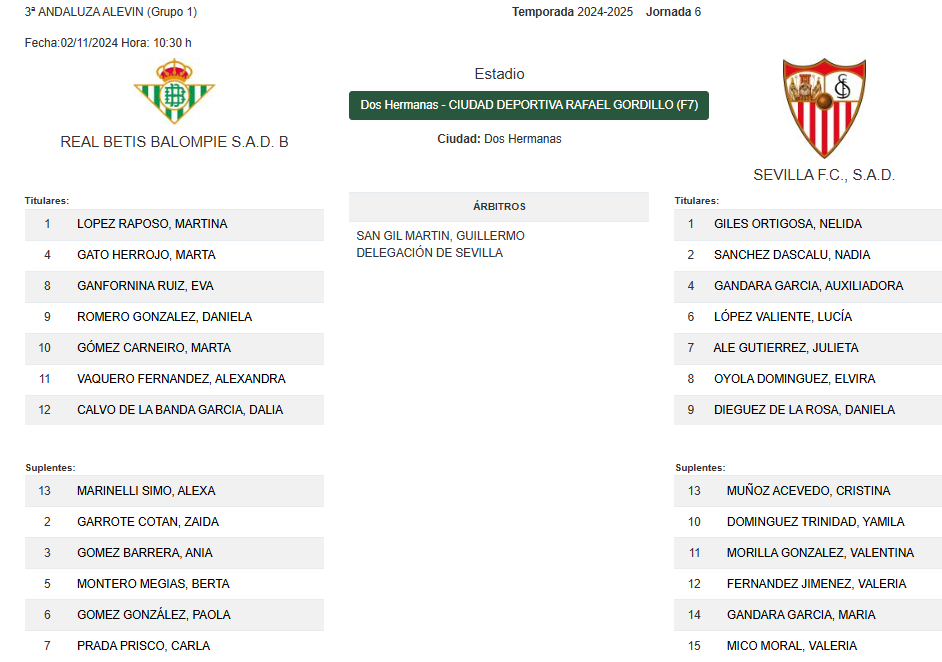Select Sevilla substitute MUÑOZ ACEVEDO, CRISTINA
The height and width of the screenshot is (662, 942).
point(808,491)
